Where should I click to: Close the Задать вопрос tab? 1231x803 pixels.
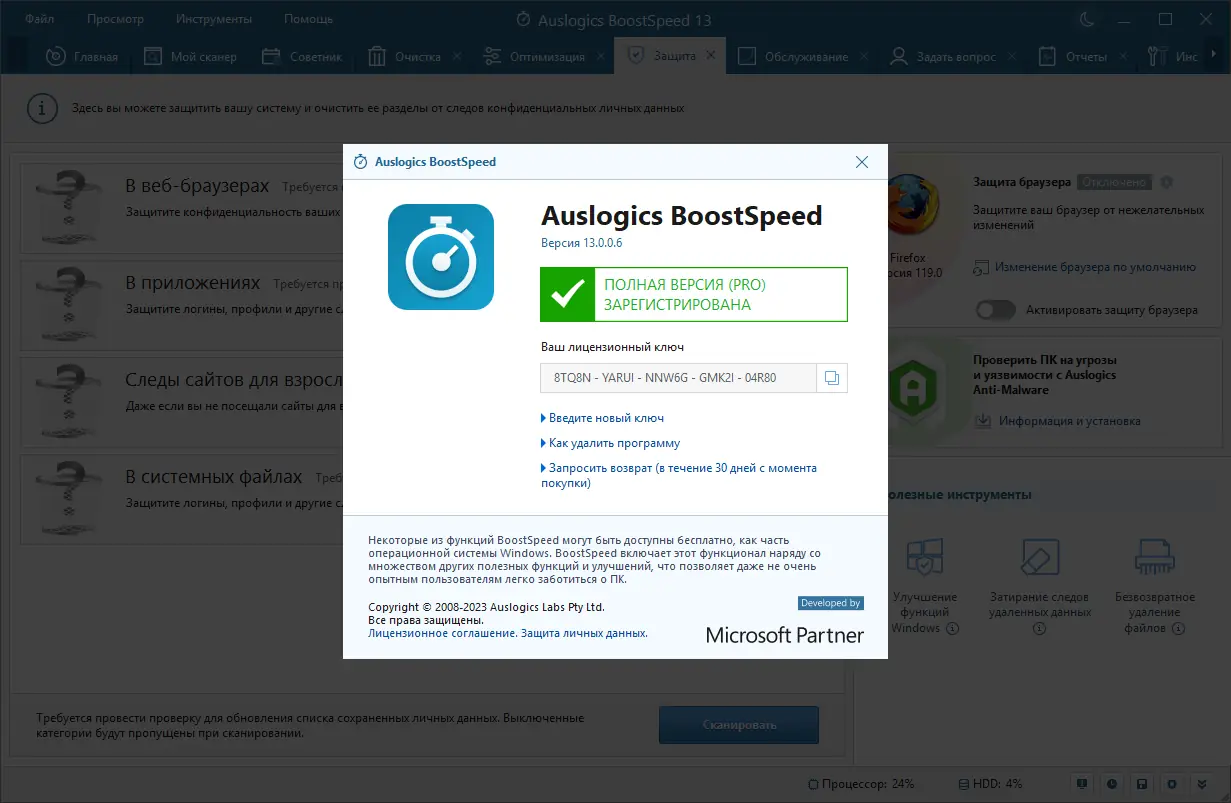tap(1013, 56)
